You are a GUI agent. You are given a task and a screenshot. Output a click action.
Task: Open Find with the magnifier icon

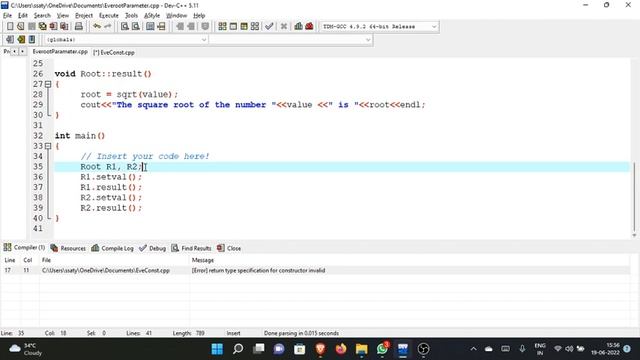click(x=125, y=27)
